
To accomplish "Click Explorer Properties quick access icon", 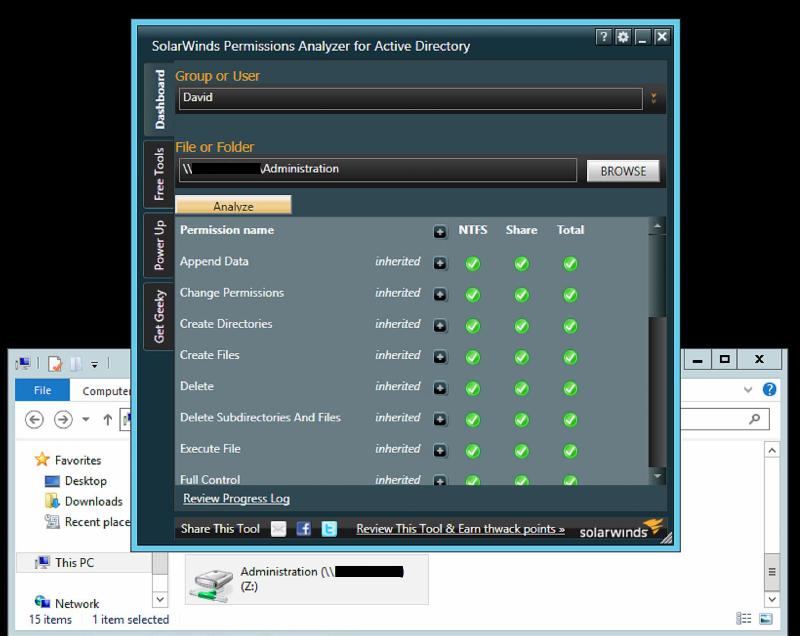I will click(x=55, y=364).
